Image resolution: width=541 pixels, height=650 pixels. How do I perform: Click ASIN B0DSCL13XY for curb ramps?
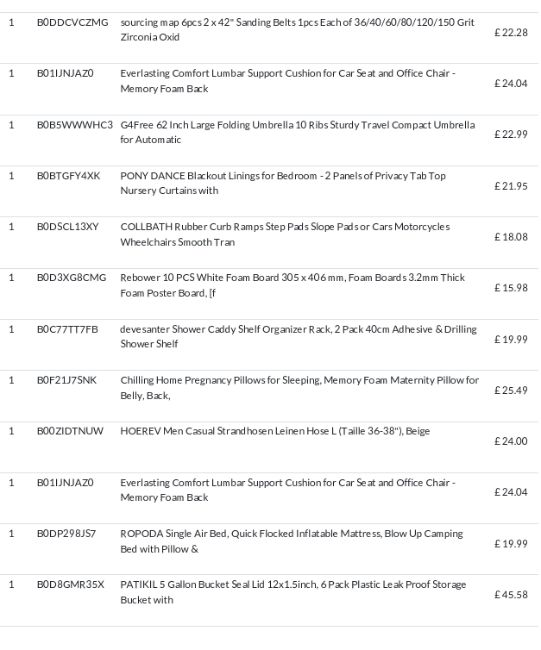click(68, 227)
